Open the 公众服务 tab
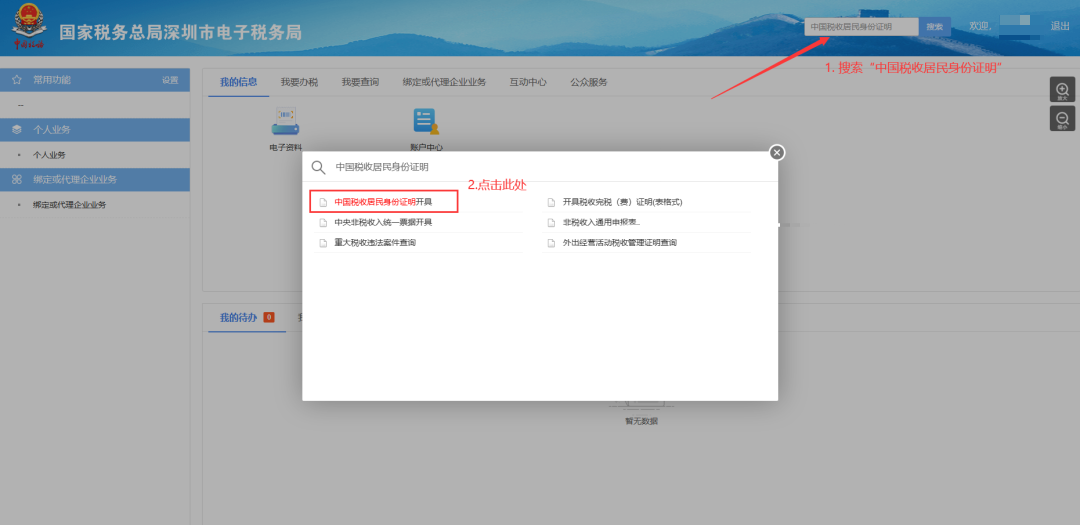The image size is (1080, 525). click(589, 82)
